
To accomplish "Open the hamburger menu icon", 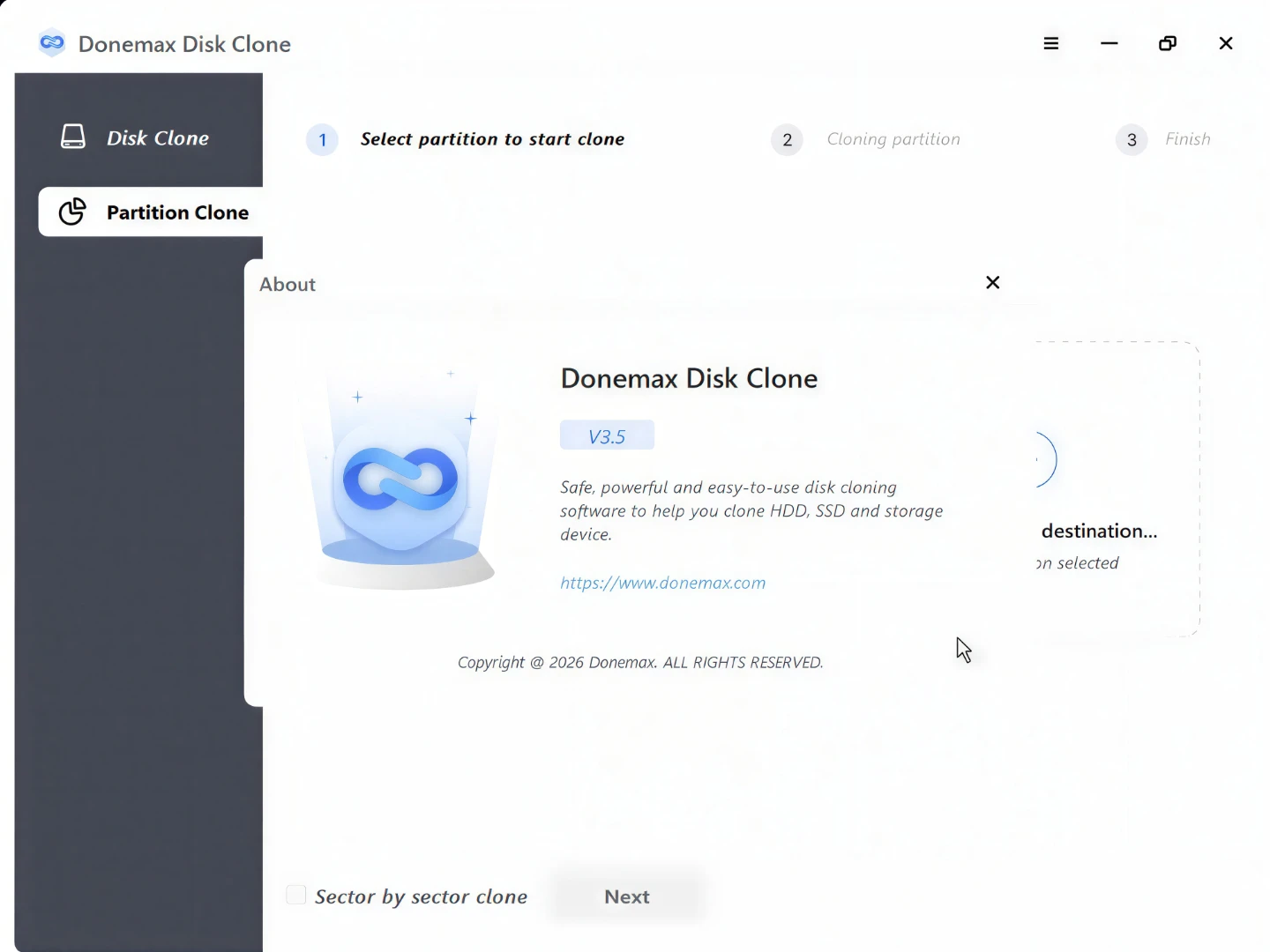I will (1050, 43).
